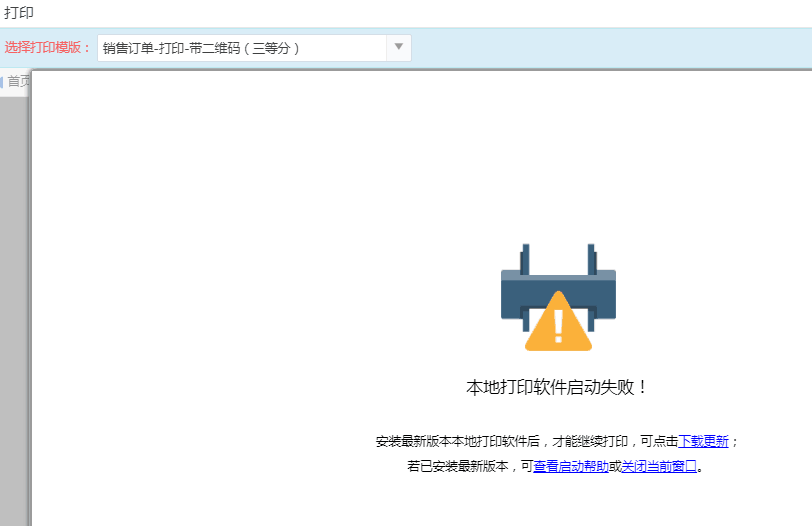Open the 查看启动帮助 link
Screen dimensions: 812x526
[571, 466]
